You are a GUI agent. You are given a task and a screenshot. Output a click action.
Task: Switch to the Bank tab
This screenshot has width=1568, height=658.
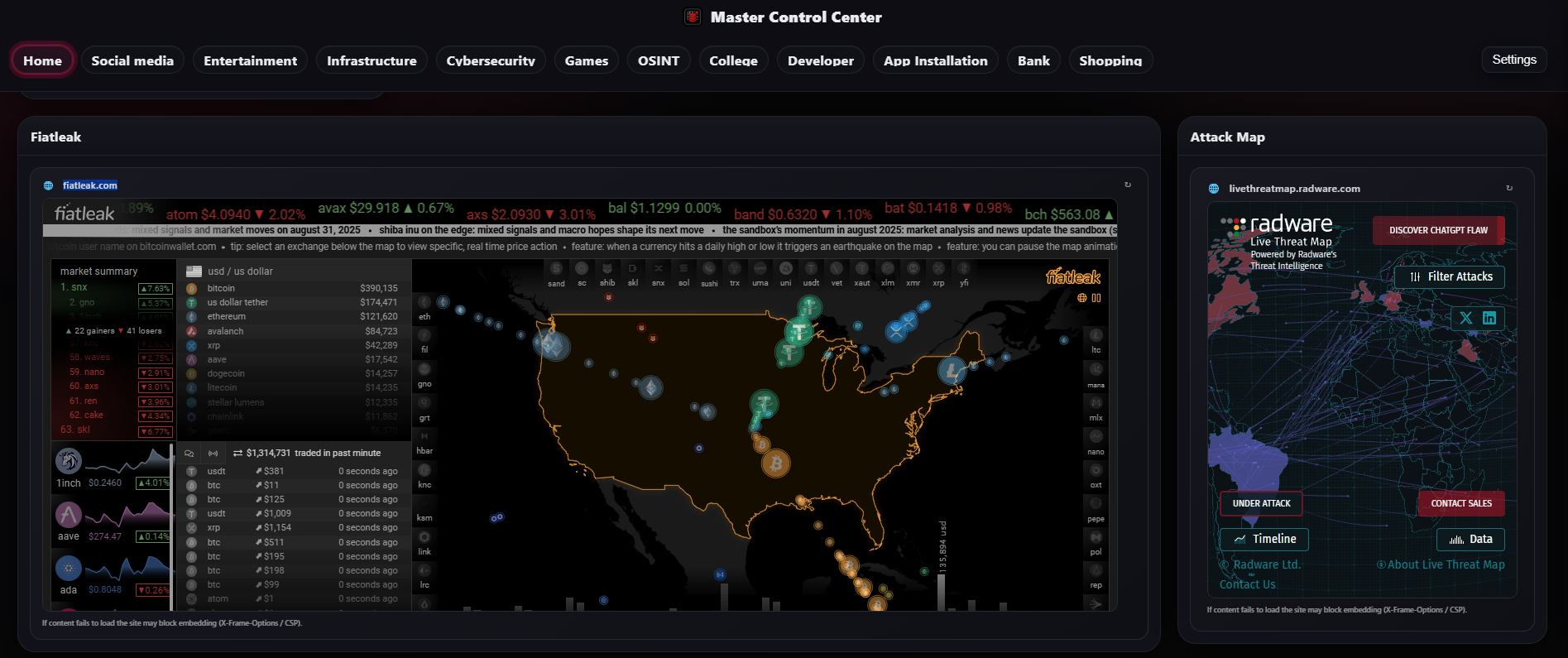pyautogui.click(x=1033, y=60)
